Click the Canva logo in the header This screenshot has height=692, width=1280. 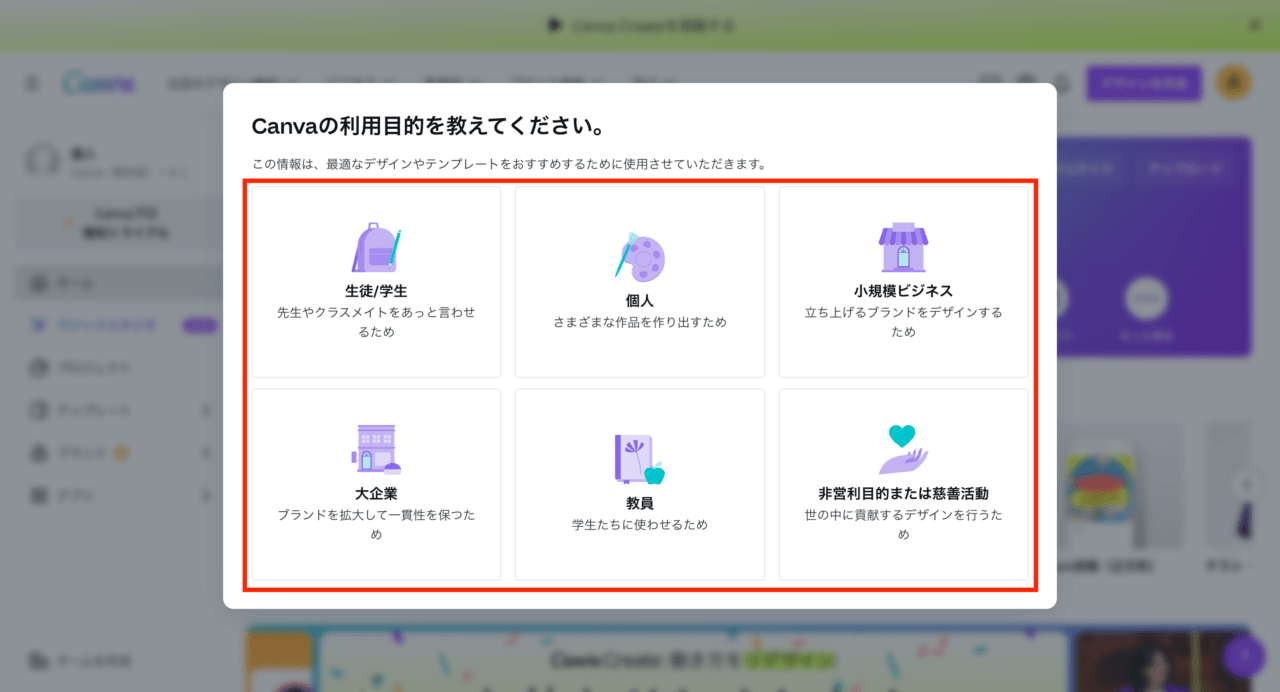(x=98, y=84)
